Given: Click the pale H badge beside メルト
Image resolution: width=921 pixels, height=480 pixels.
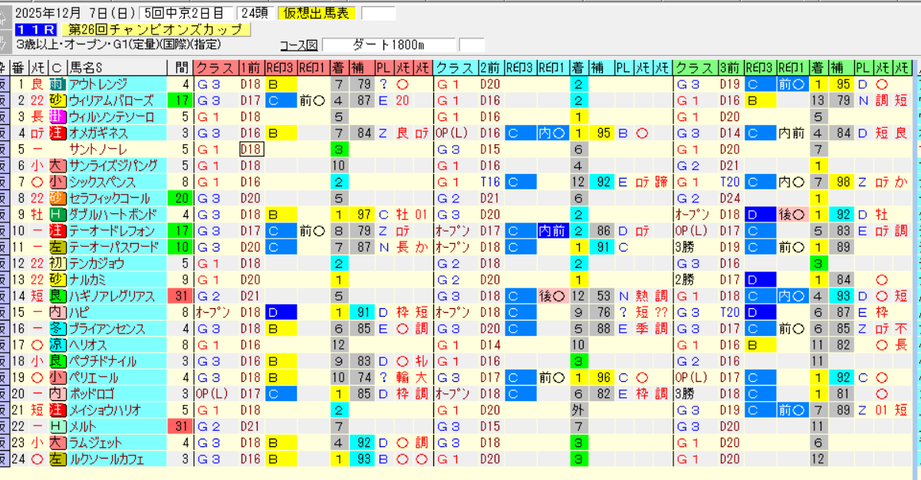Looking at the screenshot, I should pos(57,427).
